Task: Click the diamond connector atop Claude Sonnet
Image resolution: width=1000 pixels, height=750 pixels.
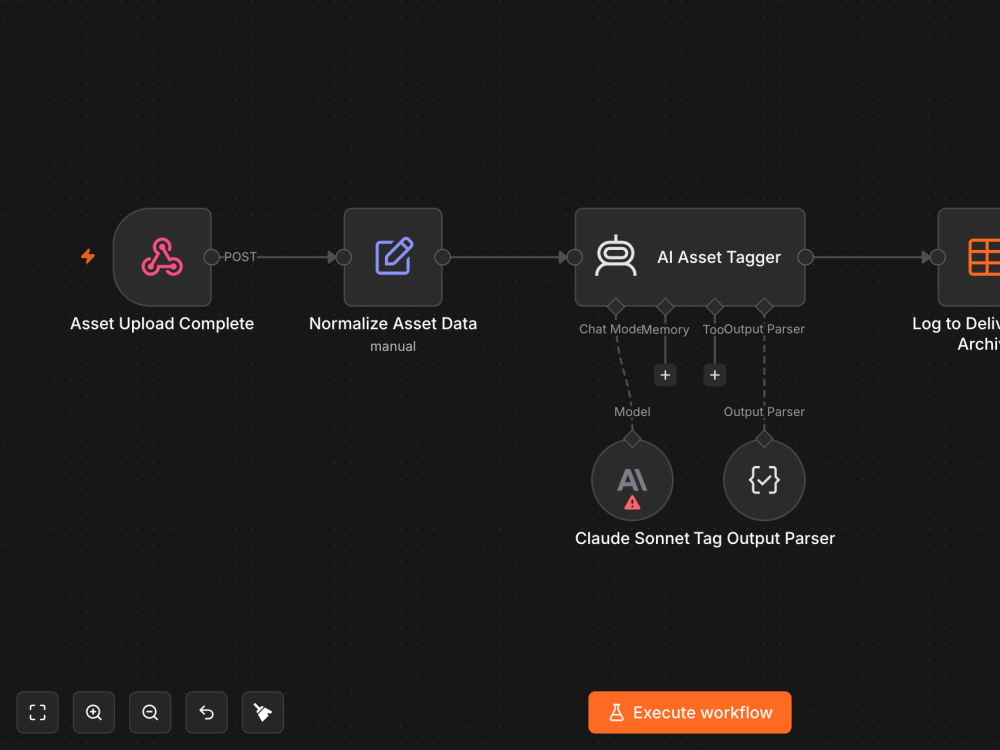Action: pos(632,439)
